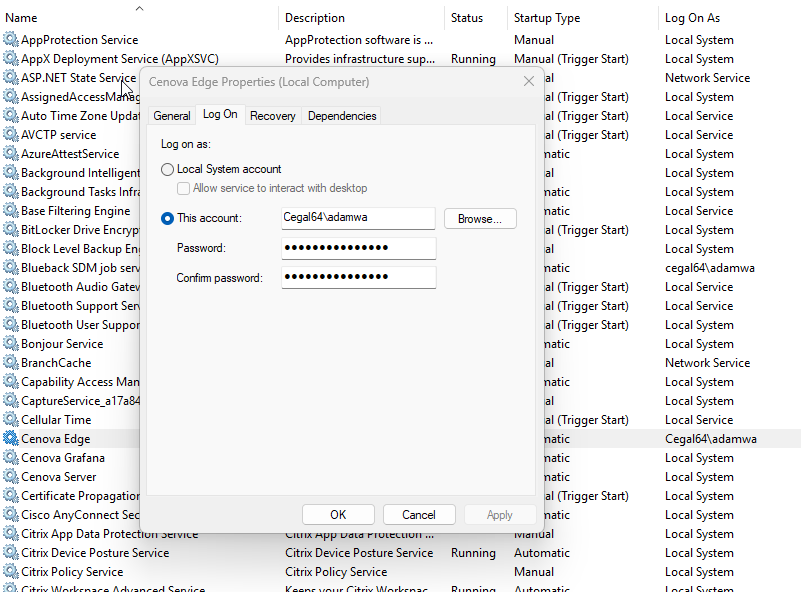Screen dimensions: 801x592
Task: Click the BranchCache service icon
Action: pyautogui.click(x=9, y=362)
